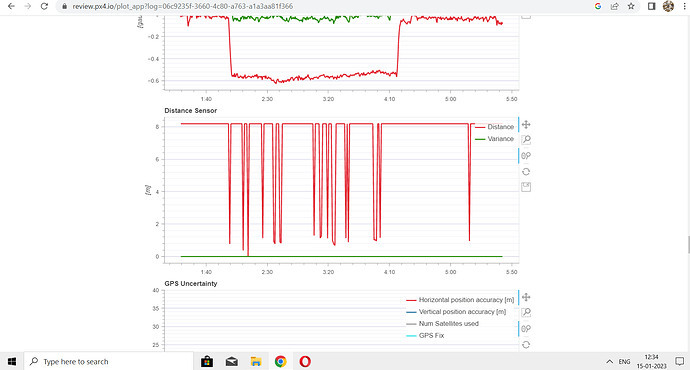Open File Explorer from taskbar
This screenshot has height=370, width=690.
(256, 361)
